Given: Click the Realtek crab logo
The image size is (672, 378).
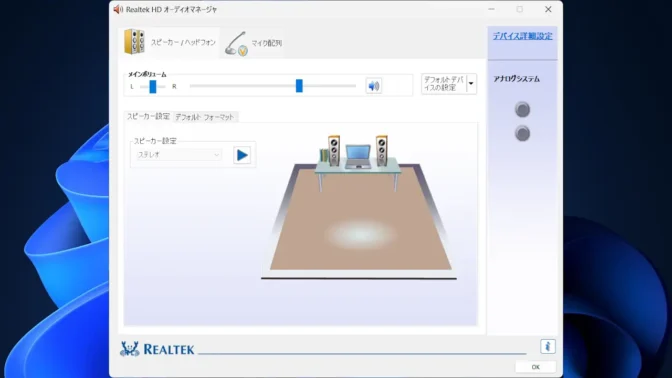Looking at the screenshot, I should pyautogui.click(x=129, y=349).
